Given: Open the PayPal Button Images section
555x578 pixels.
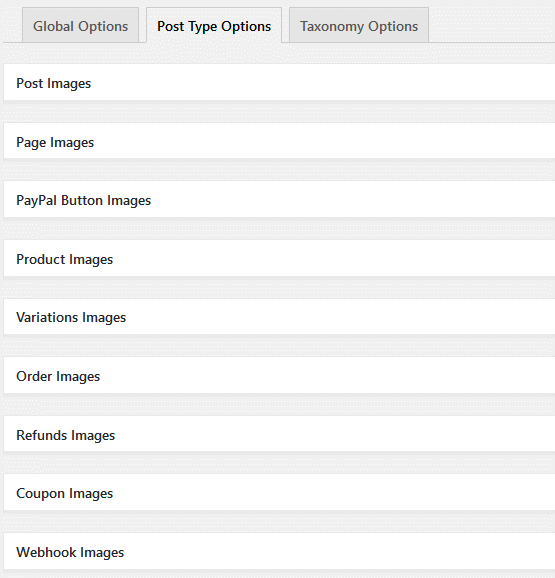Looking at the screenshot, I should click(279, 199).
